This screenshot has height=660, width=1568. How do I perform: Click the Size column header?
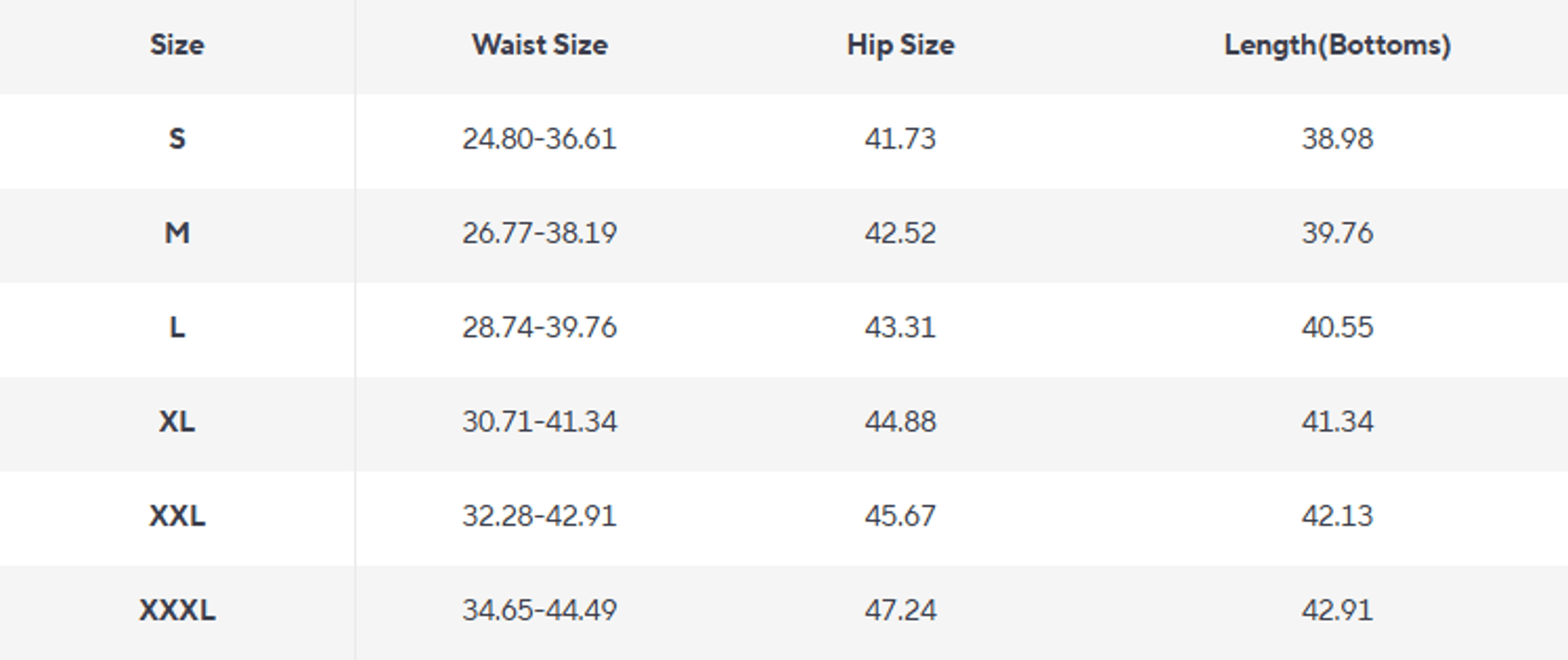(177, 45)
